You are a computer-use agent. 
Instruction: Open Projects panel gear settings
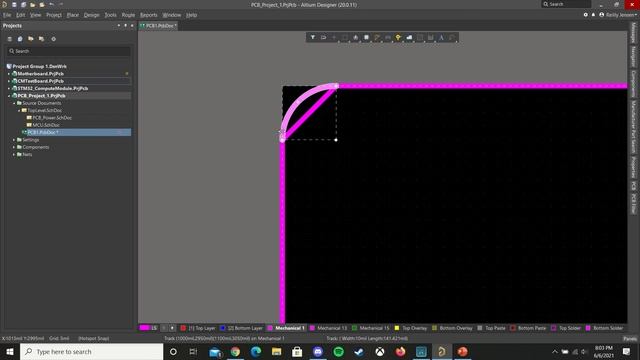tap(53, 39)
